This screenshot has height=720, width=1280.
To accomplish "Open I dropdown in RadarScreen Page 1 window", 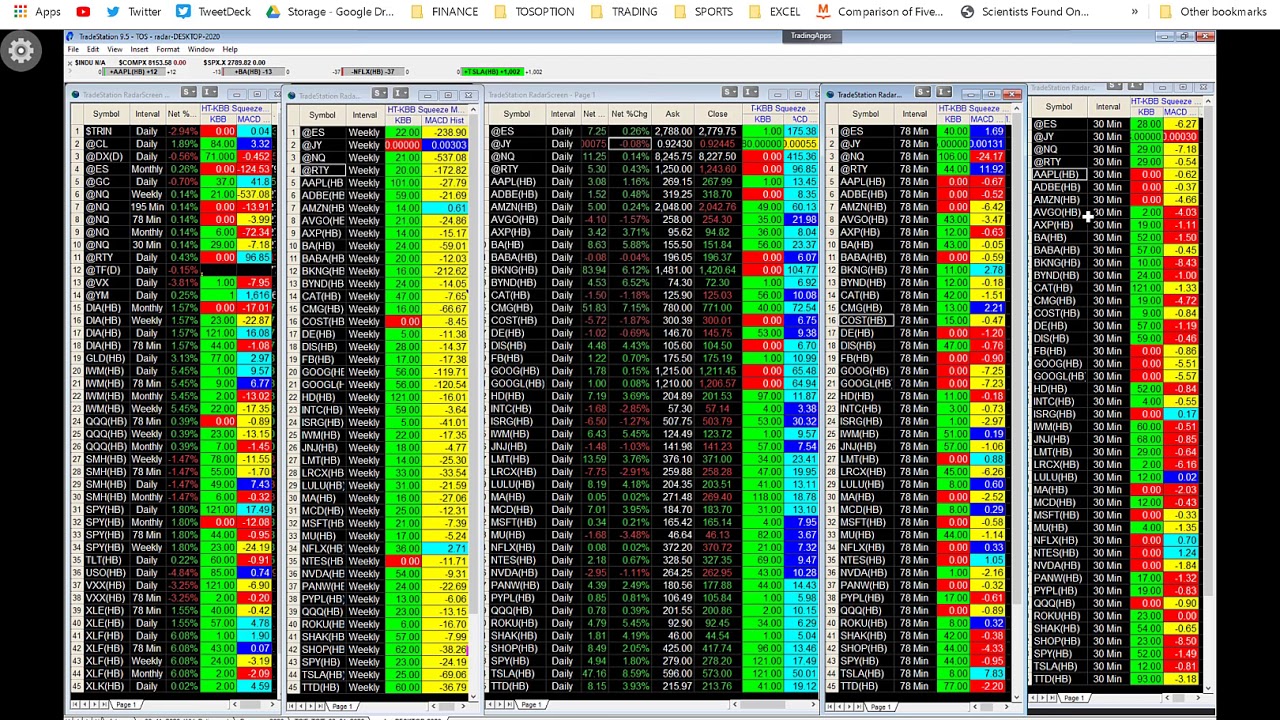I will coord(750,93).
